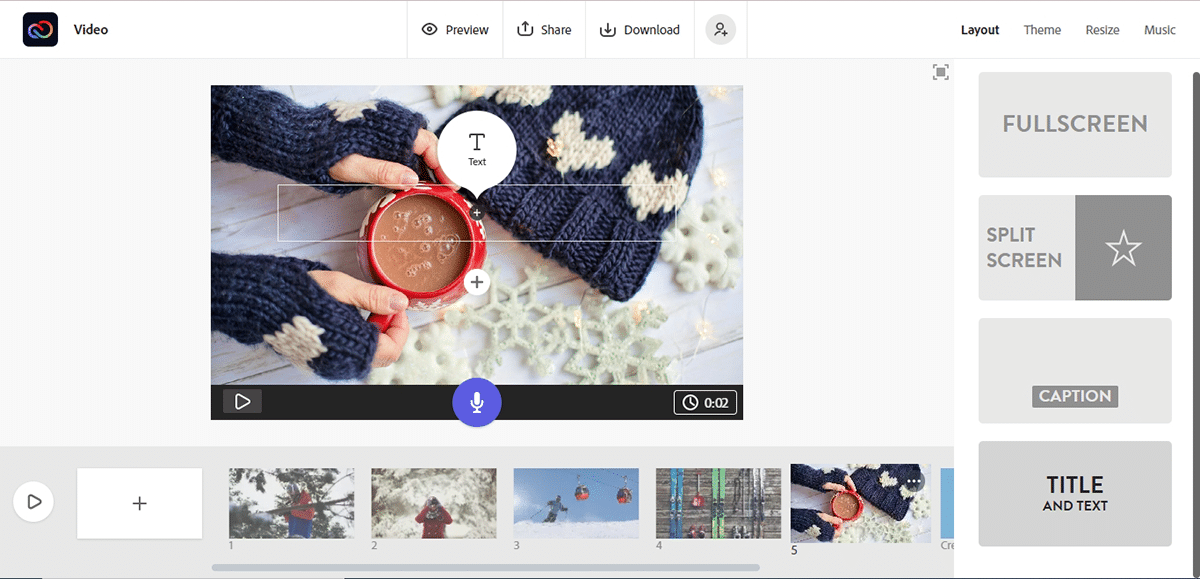This screenshot has width=1200, height=579.
Task: Click the Text bubble icon on slide
Action: (x=477, y=150)
